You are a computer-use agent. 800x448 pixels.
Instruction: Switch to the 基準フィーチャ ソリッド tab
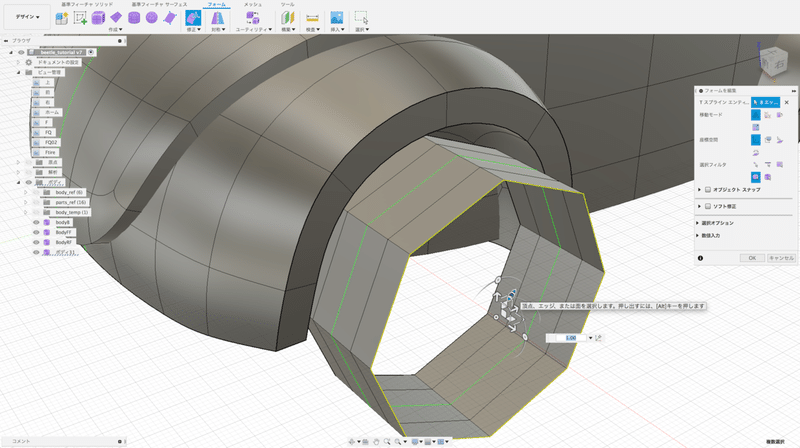click(x=87, y=4)
